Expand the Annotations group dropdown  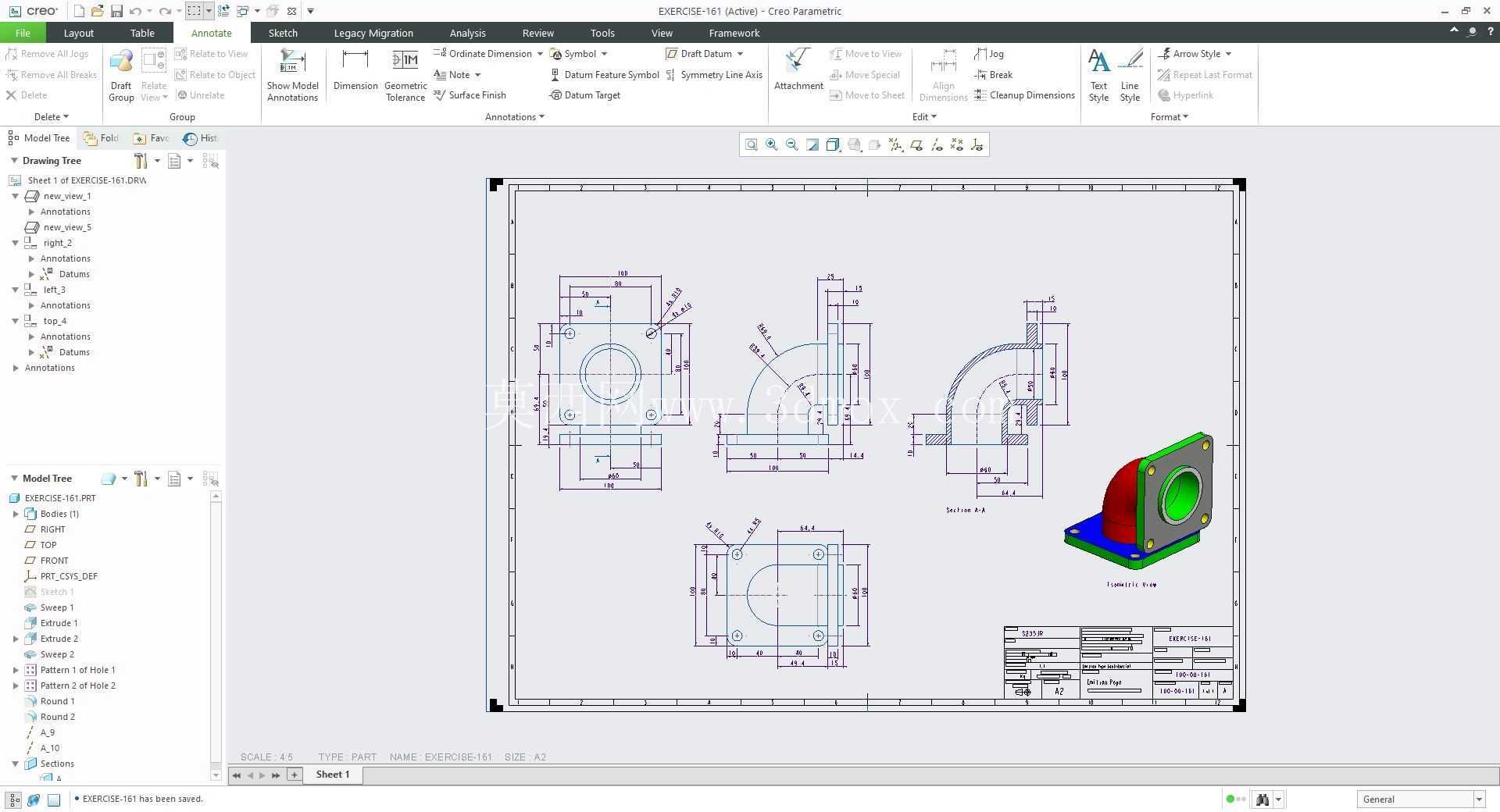click(515, 117)
